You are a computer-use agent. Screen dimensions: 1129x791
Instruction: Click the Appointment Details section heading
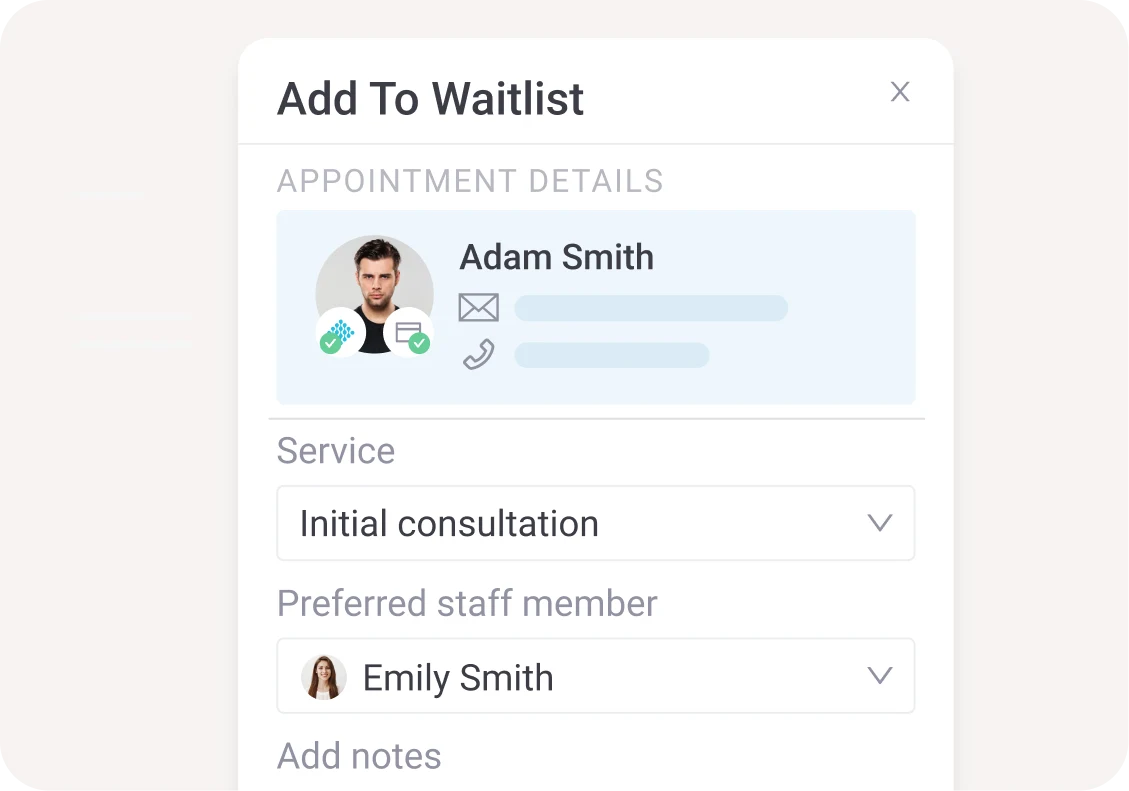[x=470, y=181]
